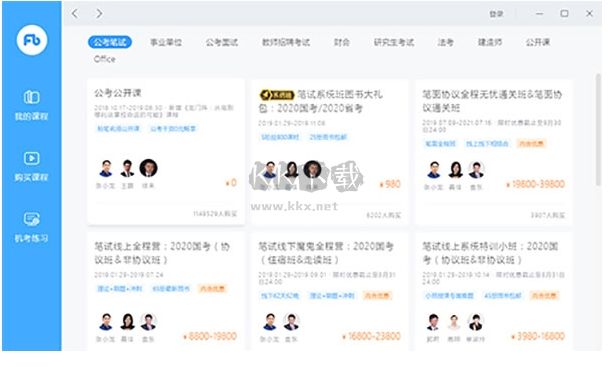Click the Fb Fenbi logo
Screen dimensions: 610x367
click(x=32, y=40)
